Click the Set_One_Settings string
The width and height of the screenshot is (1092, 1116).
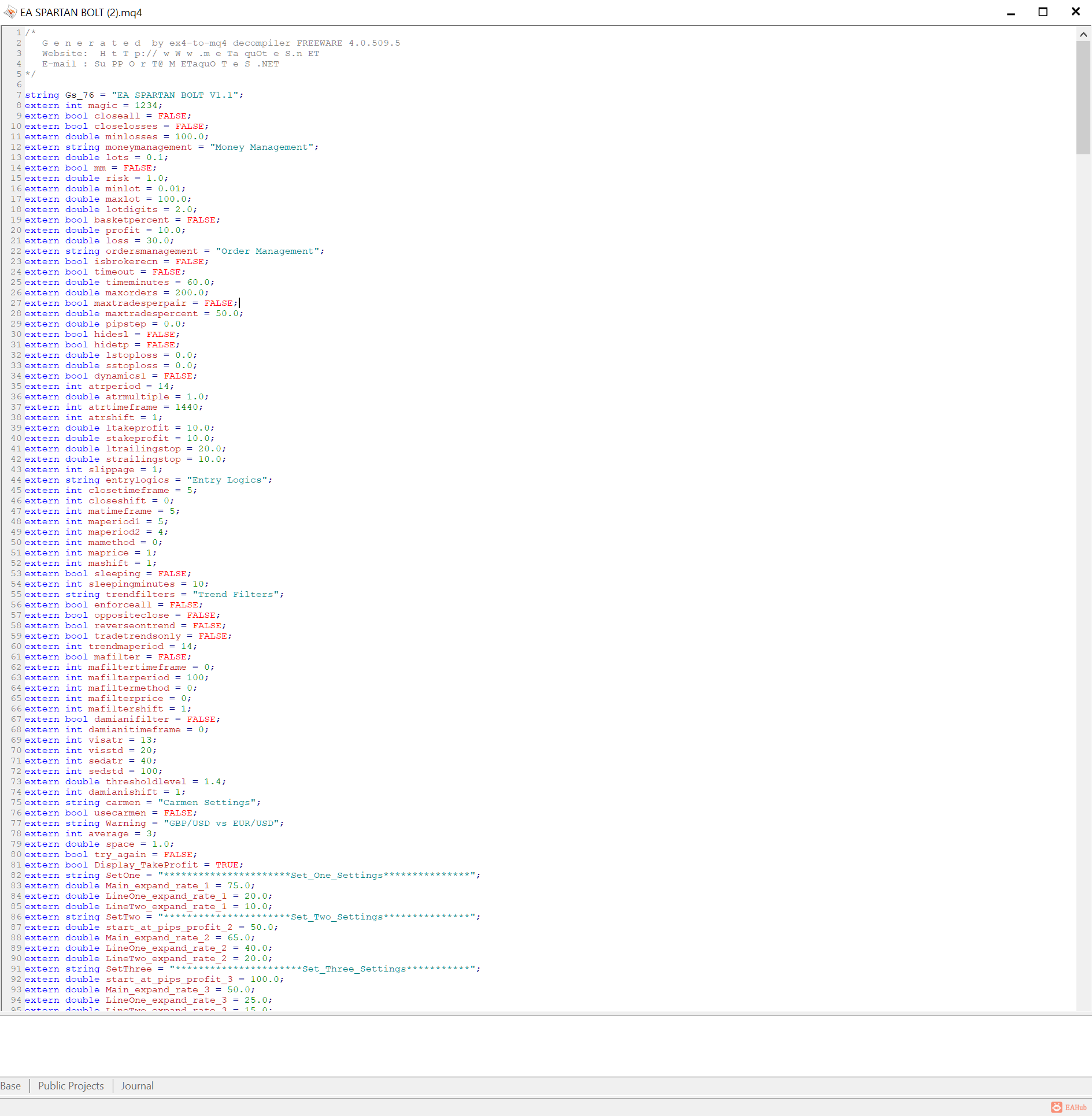[317, 876]
